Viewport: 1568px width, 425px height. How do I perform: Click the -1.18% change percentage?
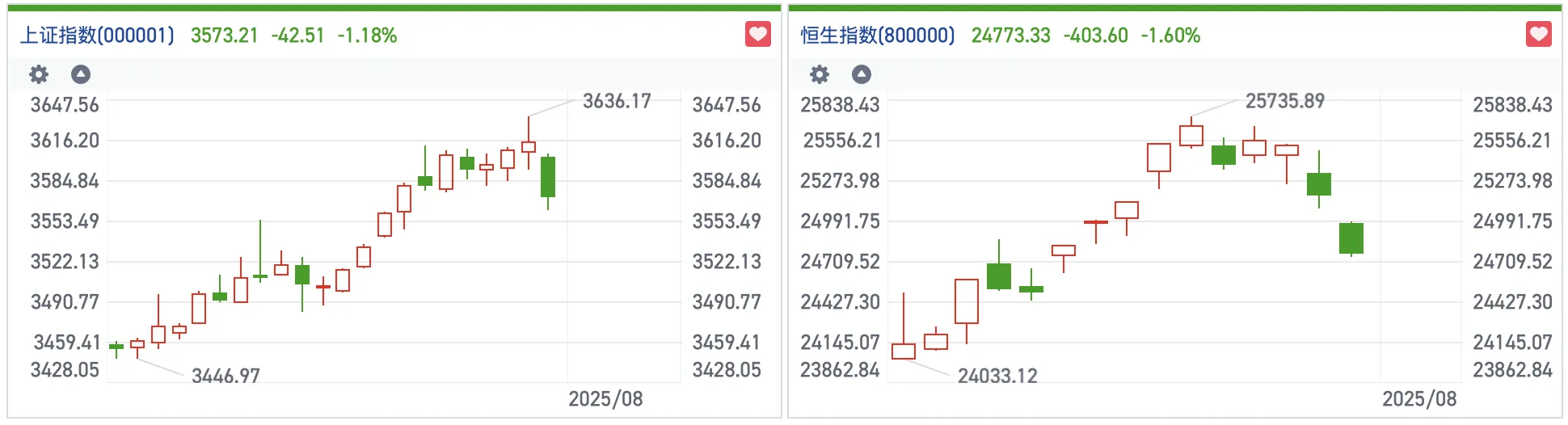pyautogui.click(x=367, y=36)
